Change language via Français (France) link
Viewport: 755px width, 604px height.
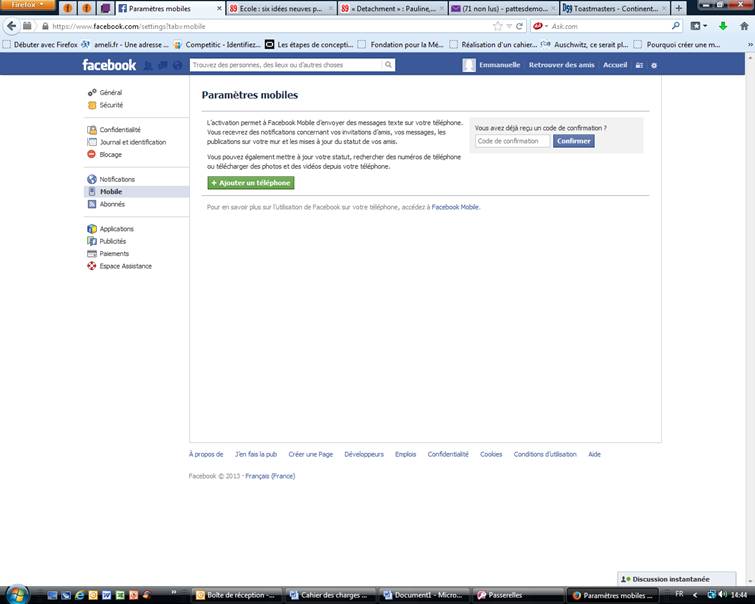[270, 476]
